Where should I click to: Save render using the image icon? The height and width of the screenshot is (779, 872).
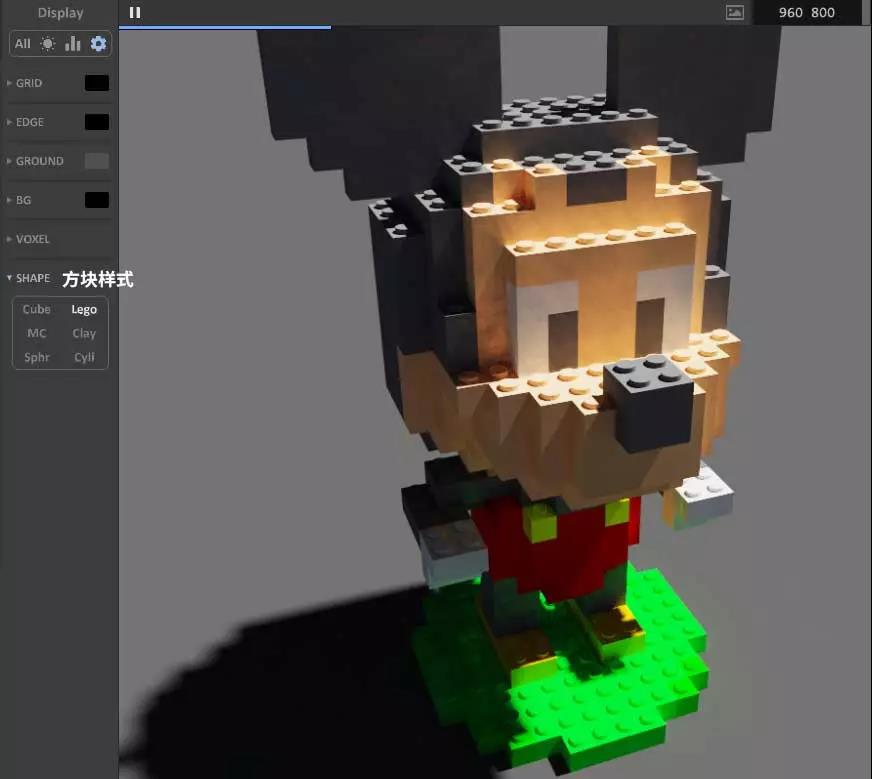735,12
